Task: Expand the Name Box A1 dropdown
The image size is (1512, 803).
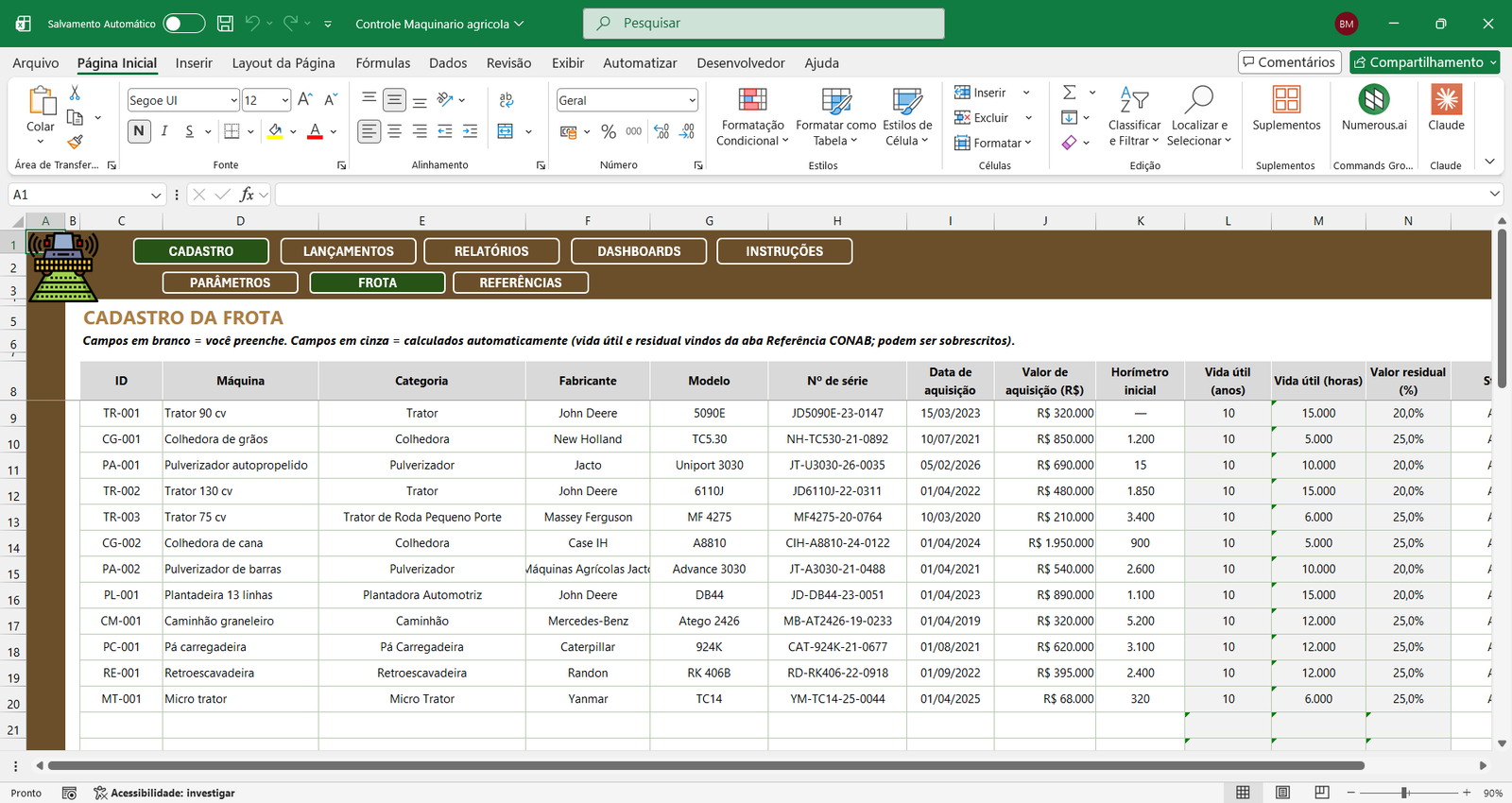Action: tap(157, 195)
